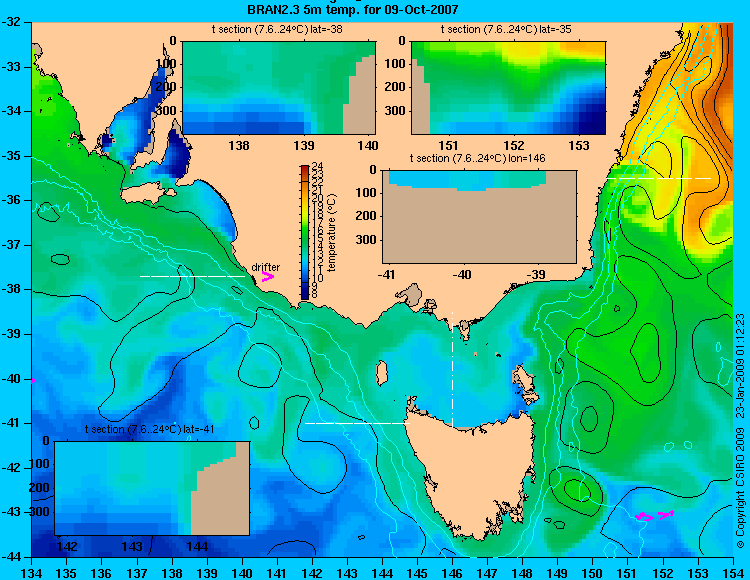The image size is (750, 580).
Task: Click the "-38" latitude axis label
Action: (13, 289)
